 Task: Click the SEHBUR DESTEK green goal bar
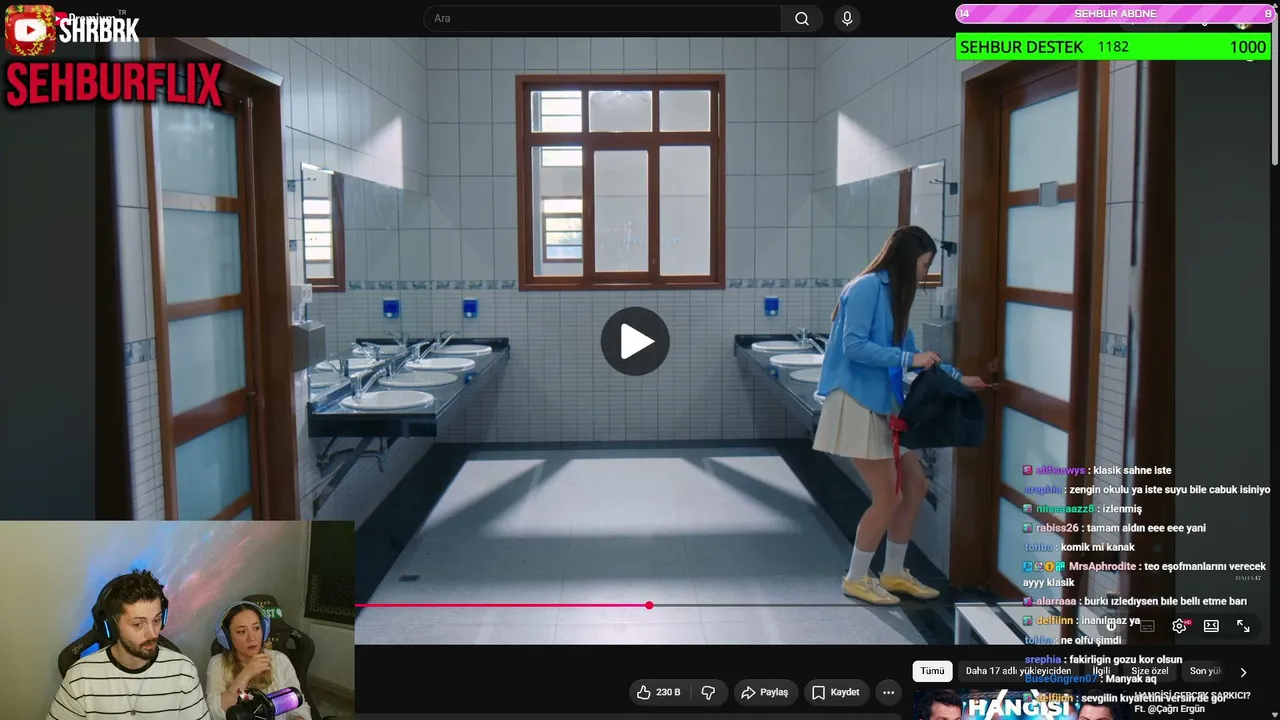tap(1113, 47)
